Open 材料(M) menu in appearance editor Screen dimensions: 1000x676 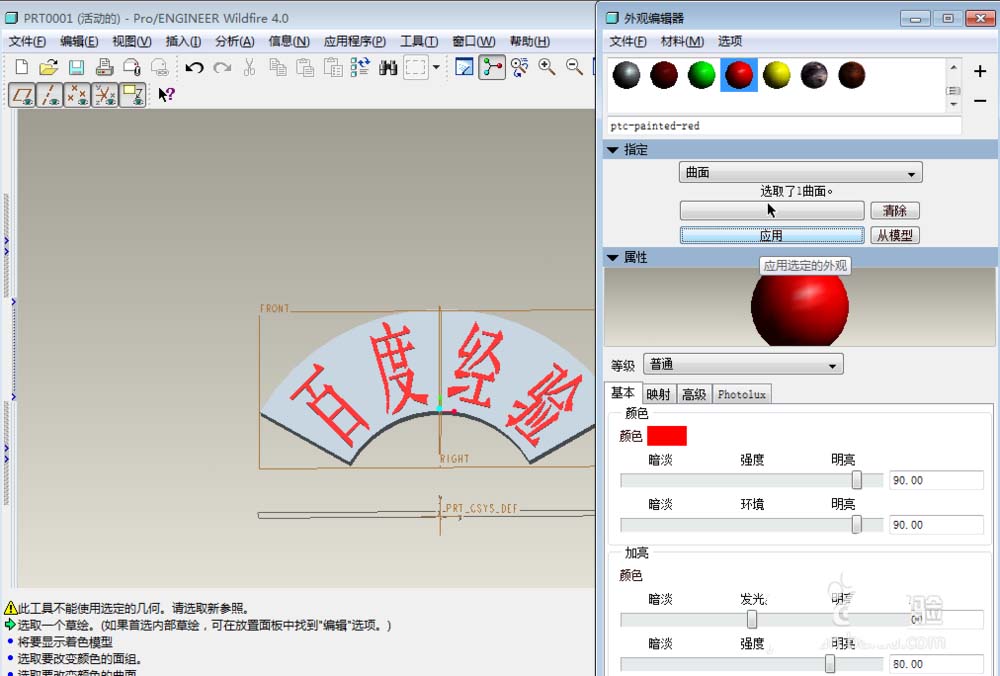(682, 41)
